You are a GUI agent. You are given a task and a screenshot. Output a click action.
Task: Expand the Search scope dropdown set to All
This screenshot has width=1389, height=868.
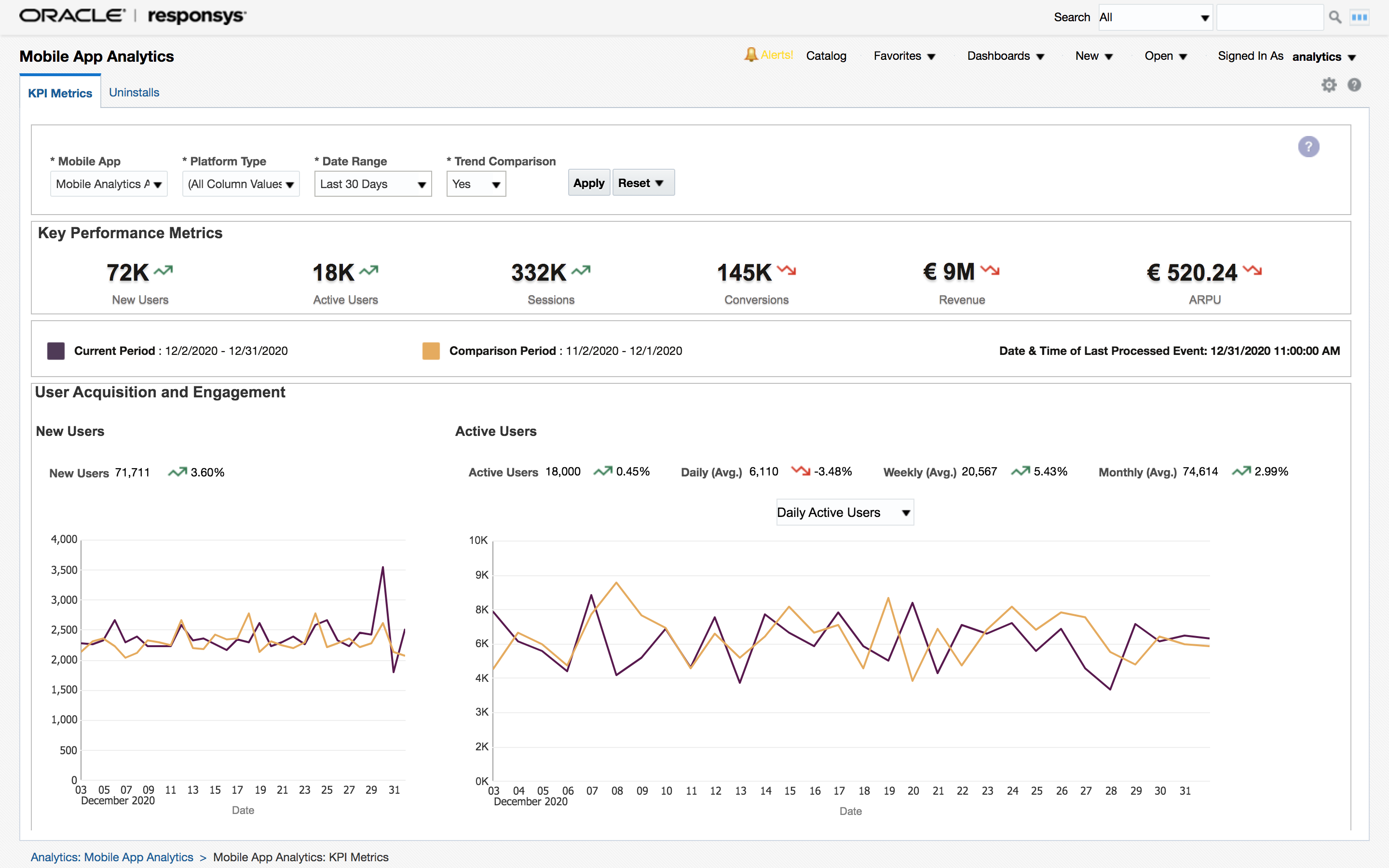pos(1156,17)
